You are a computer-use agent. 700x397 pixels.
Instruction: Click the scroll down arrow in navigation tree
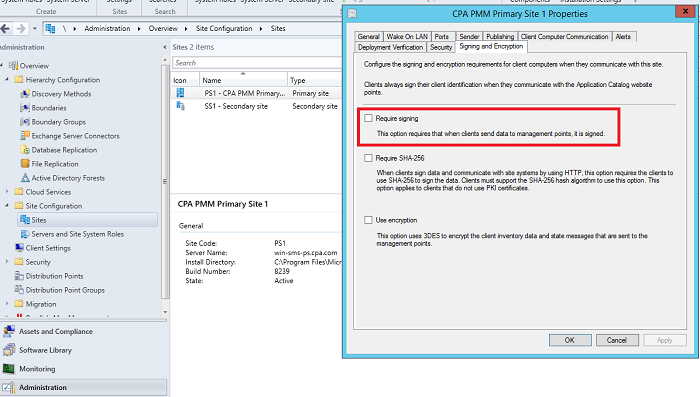coord(165,312)
